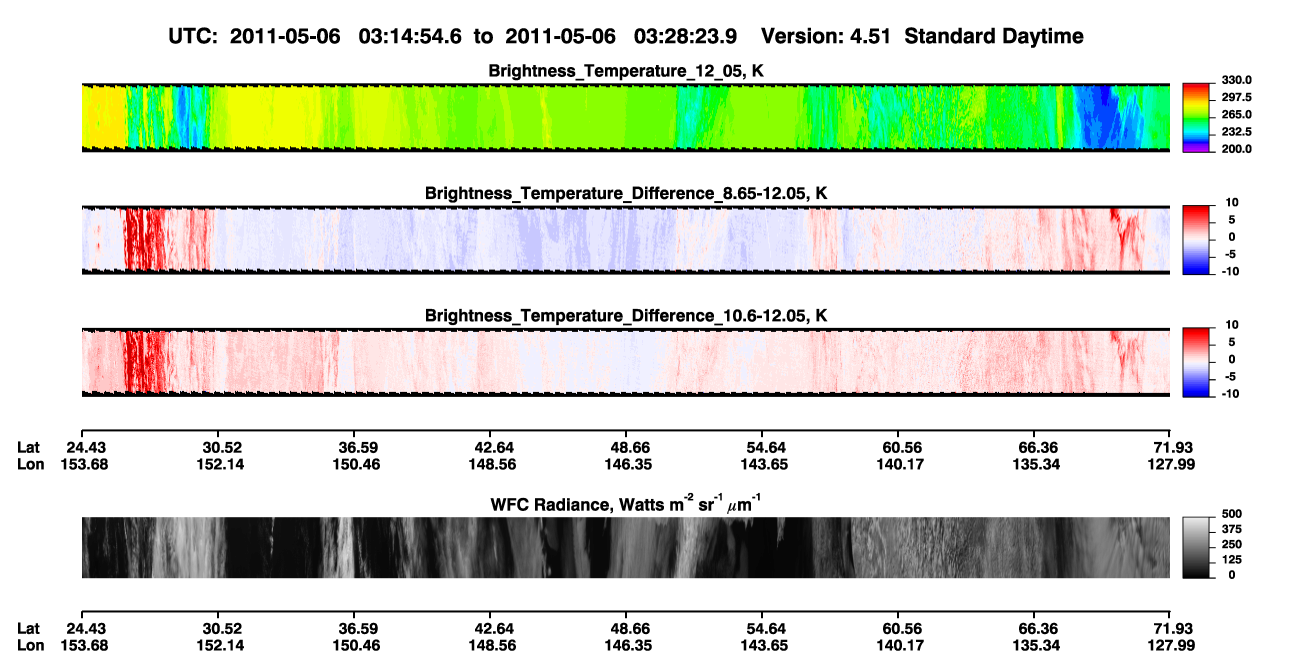Click the 8.65-12.05 temperature difference image strip
Screen dimensions: 1300x667
tap(626, 240)
